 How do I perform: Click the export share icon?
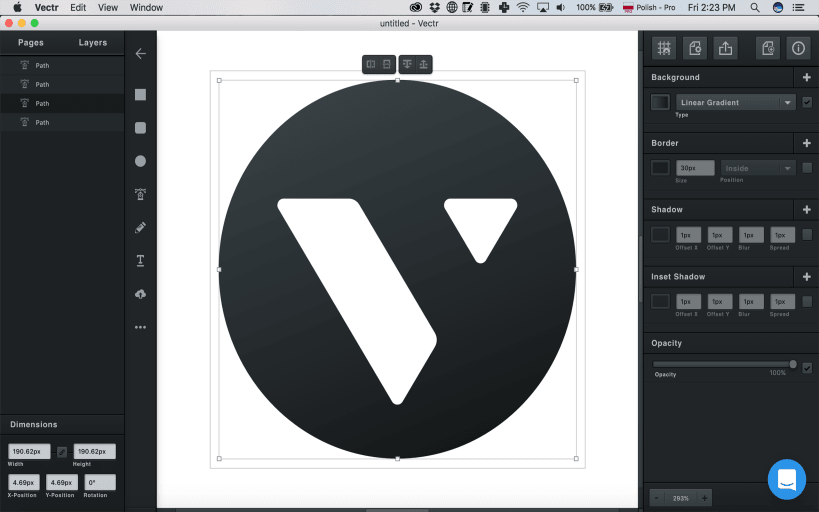tap(726, 48)
